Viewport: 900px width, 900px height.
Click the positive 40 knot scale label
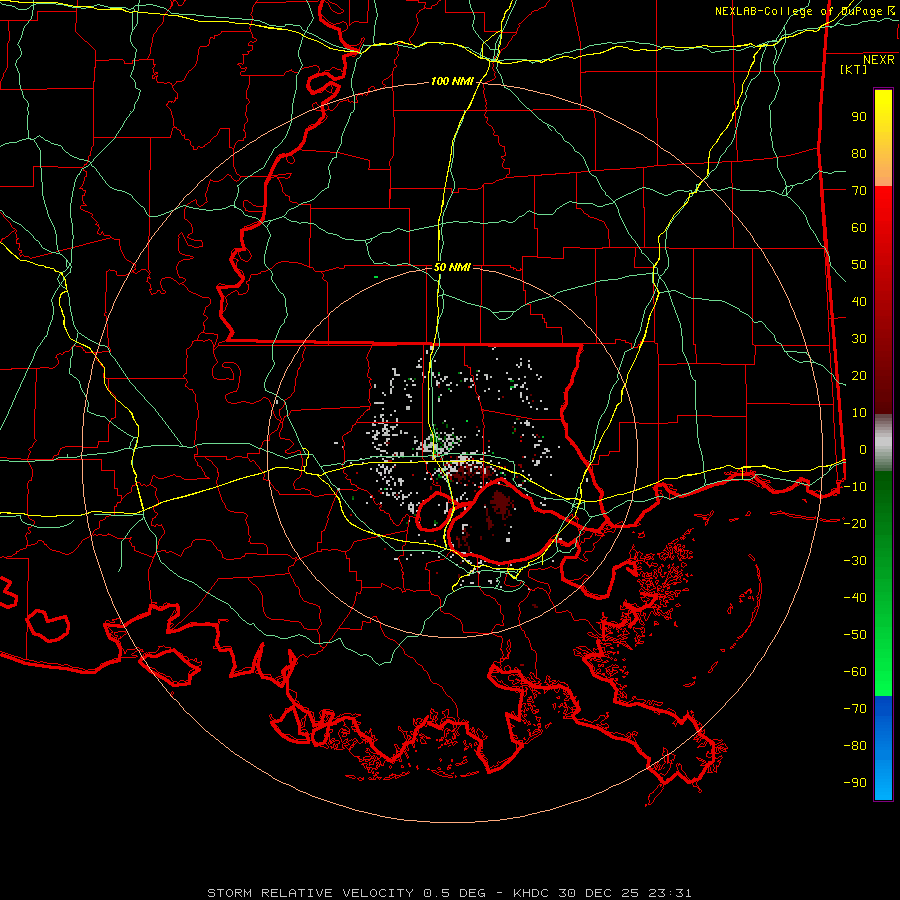coord(859,302)
